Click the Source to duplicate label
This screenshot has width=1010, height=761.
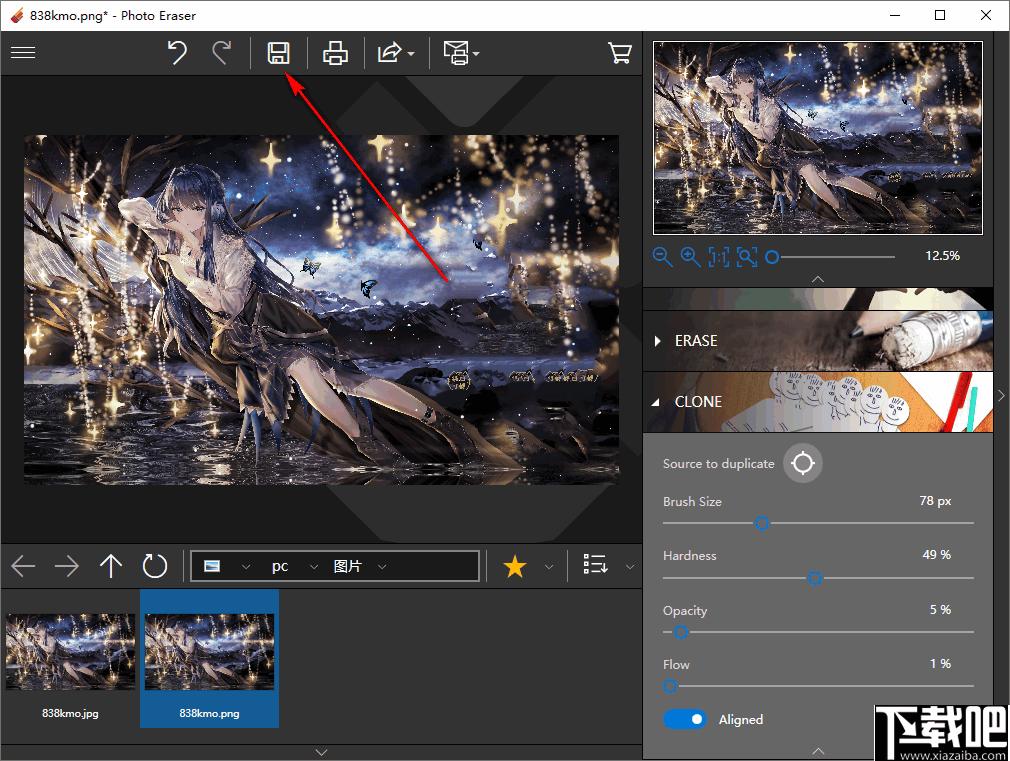coord(718,463)
